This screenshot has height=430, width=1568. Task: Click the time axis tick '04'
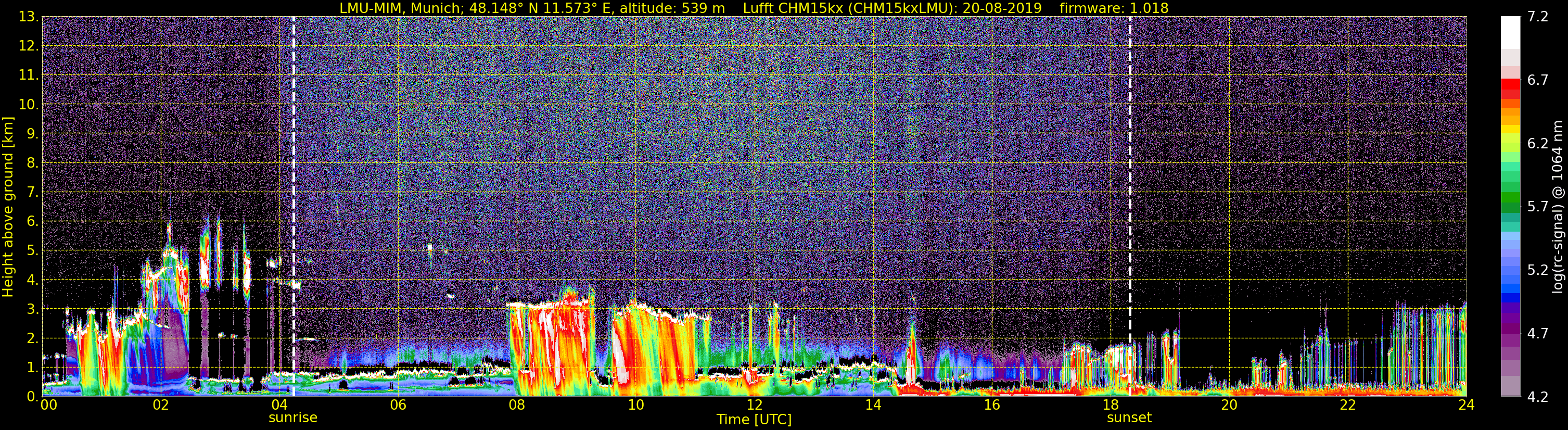[x=279, y=405]
